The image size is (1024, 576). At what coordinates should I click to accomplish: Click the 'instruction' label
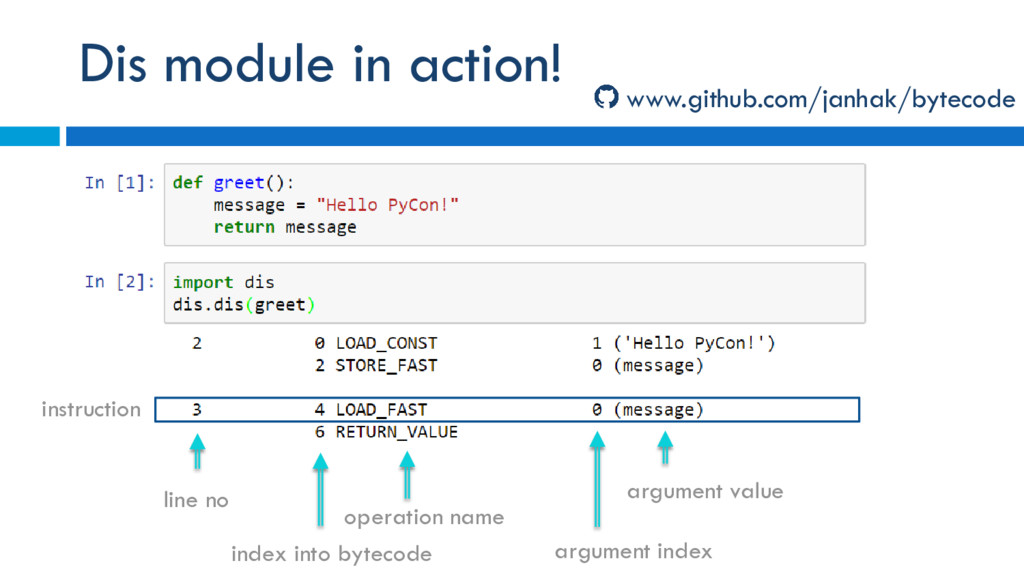pyautogui.click(x=91, y=409)
